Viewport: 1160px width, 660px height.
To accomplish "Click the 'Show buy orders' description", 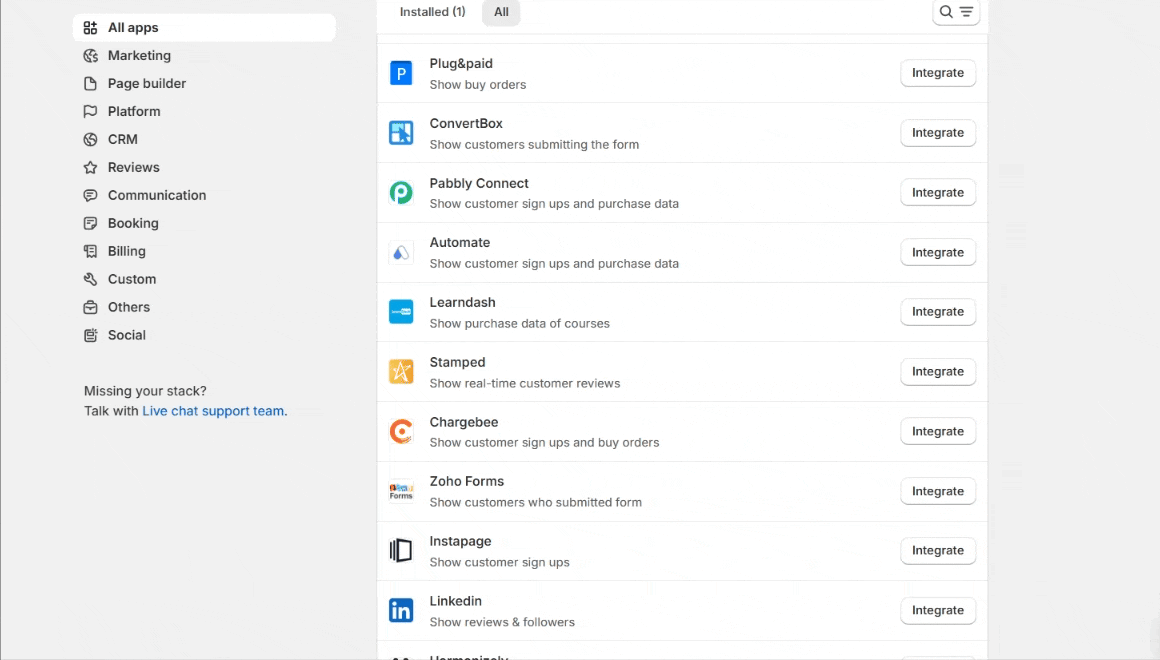I will point(478,84).
